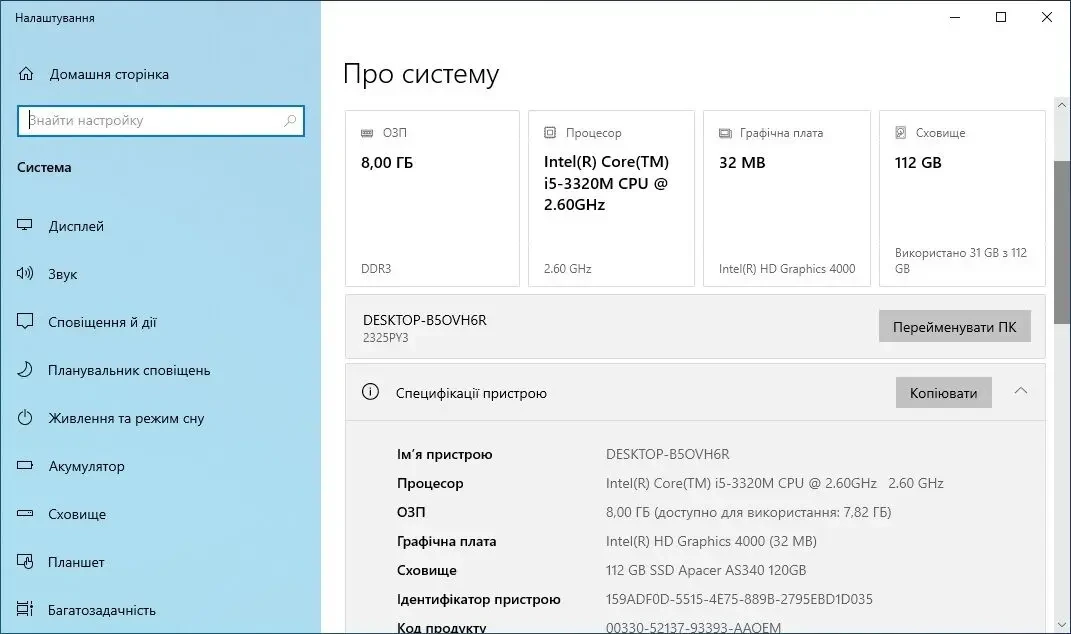Click Копіювати button for device specs
Viewport: 1071px width, 634px height.
(x=943, y=393)
